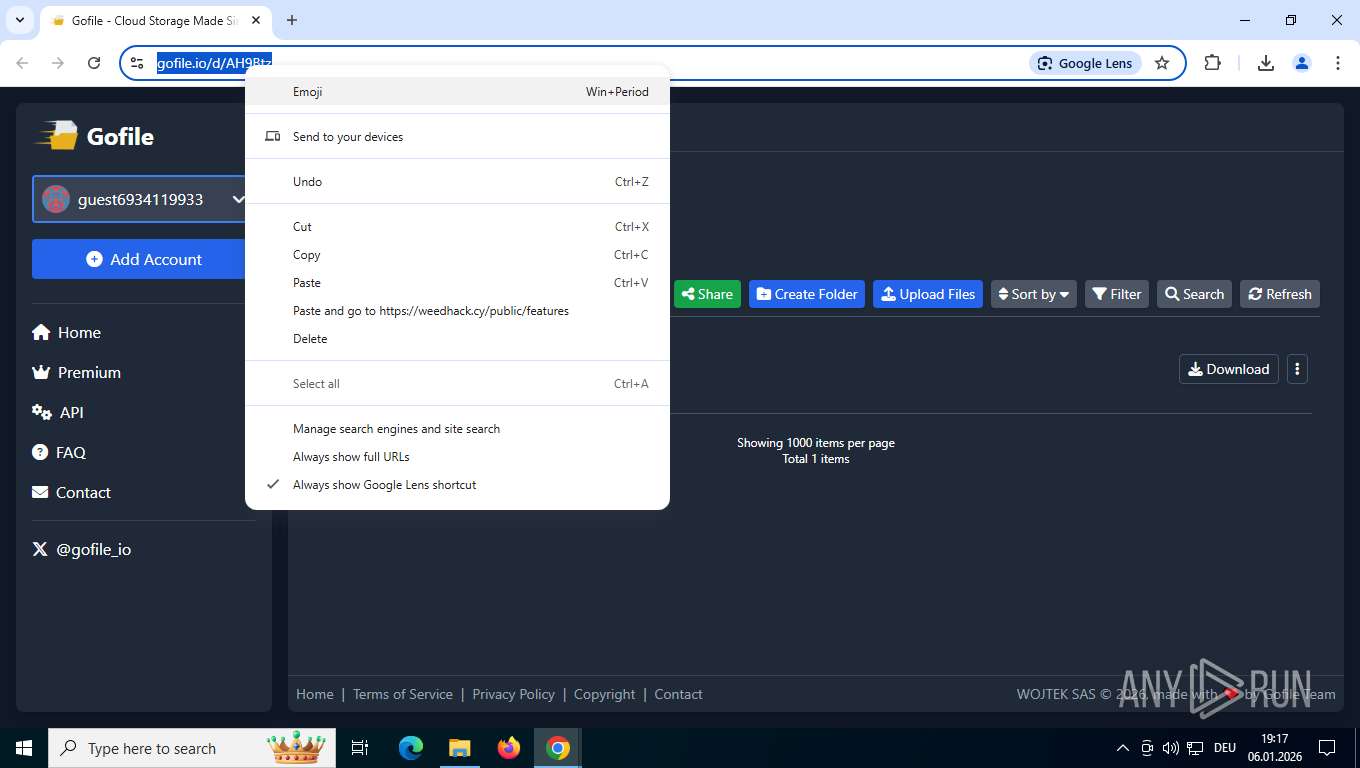The image size is (1360, 768).
Task: Click the Upload Files button
Action: pyautogui.click(x=928, y=294)
